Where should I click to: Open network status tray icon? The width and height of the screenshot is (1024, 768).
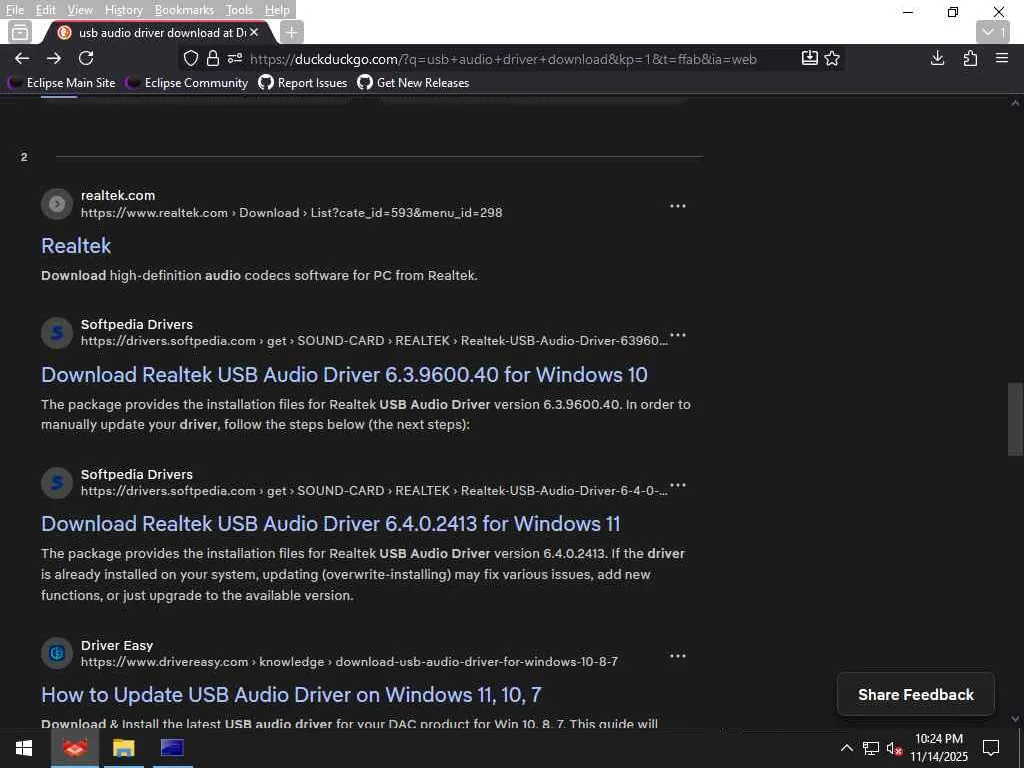pyautogui.click(x=870, y=748)
